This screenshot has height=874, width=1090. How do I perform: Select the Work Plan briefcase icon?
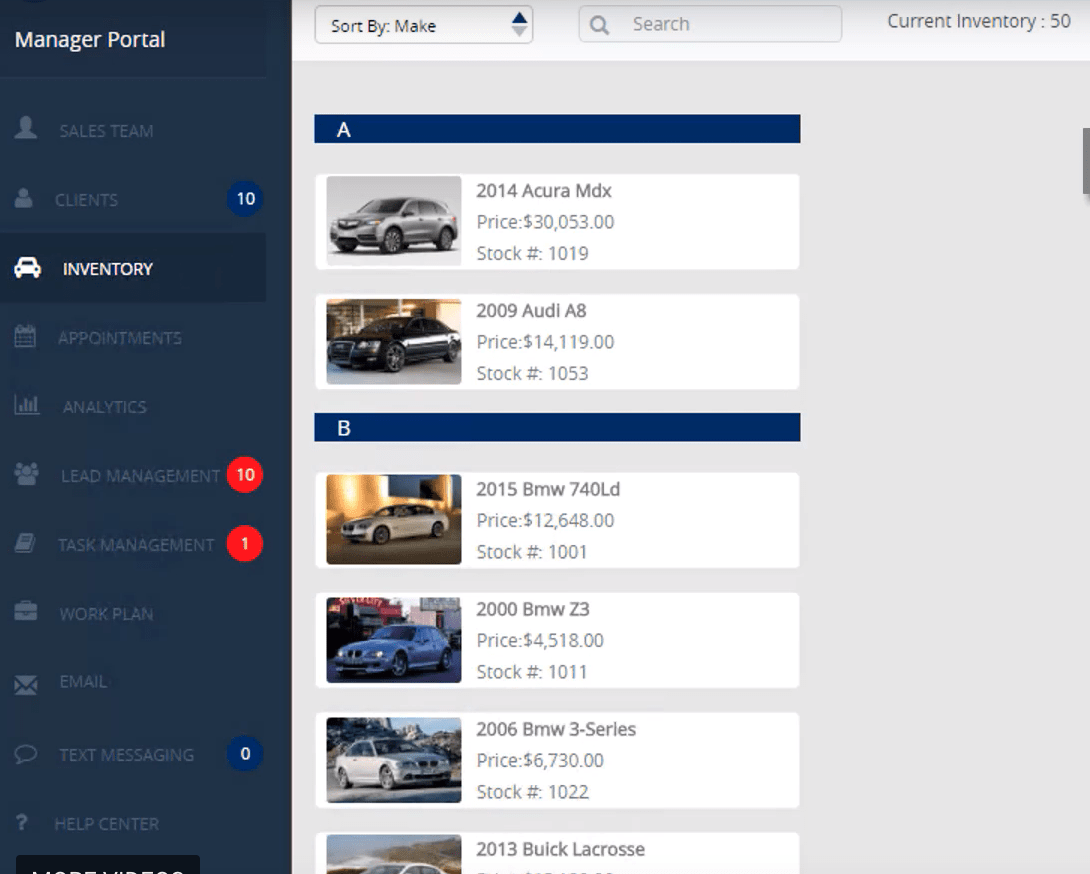tap(26, 614)
